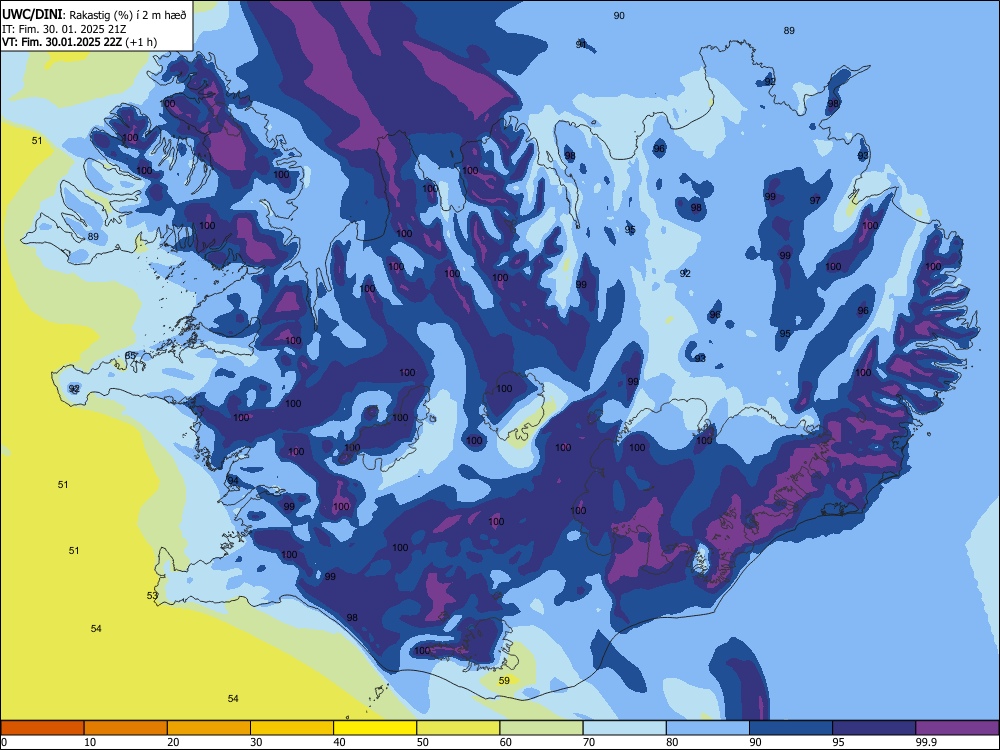Click the 'UWC/DINI' title text
The height and width of the screenshot is (750, 1000).
pyautogui.click(x=32, y=15)
